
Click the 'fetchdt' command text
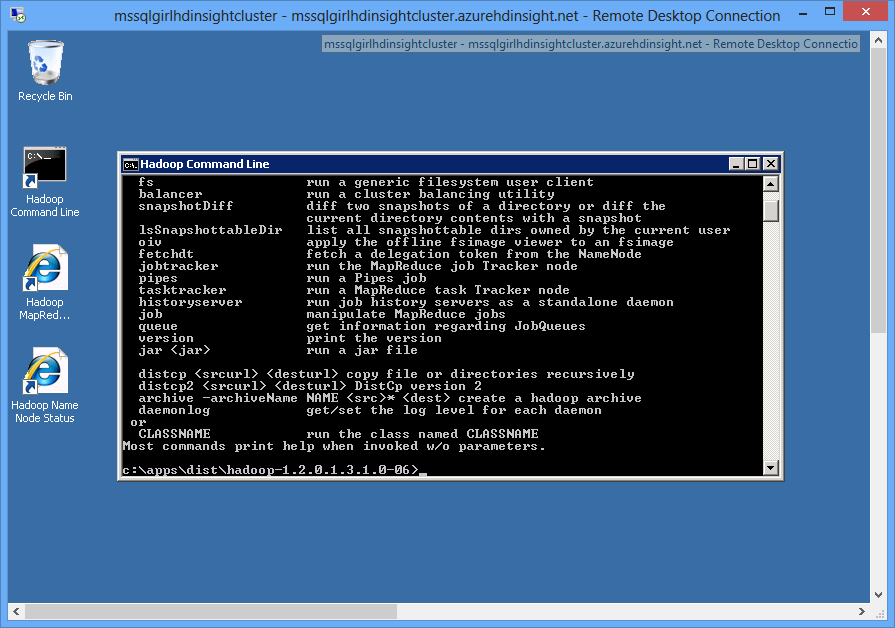166,254
